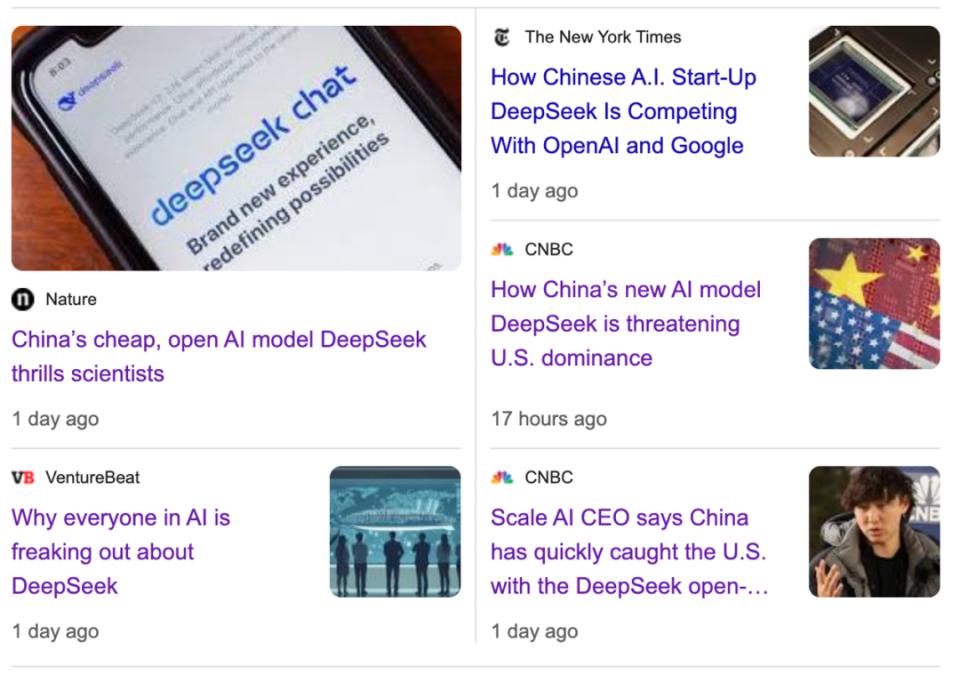Click the "17 hours ago" timestamp

point(549,419)
